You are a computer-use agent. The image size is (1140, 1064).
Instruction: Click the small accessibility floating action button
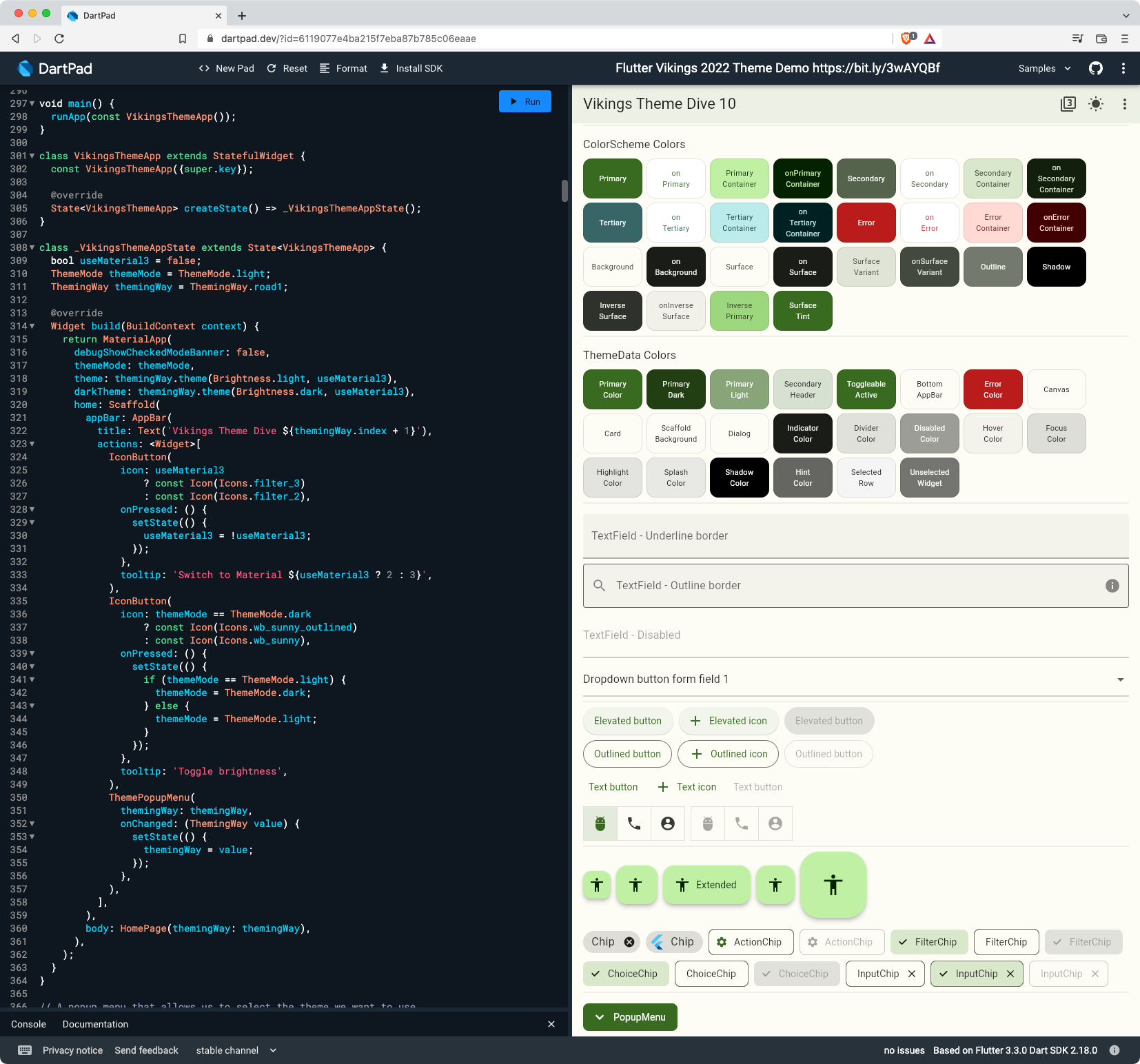click(597, 885)
